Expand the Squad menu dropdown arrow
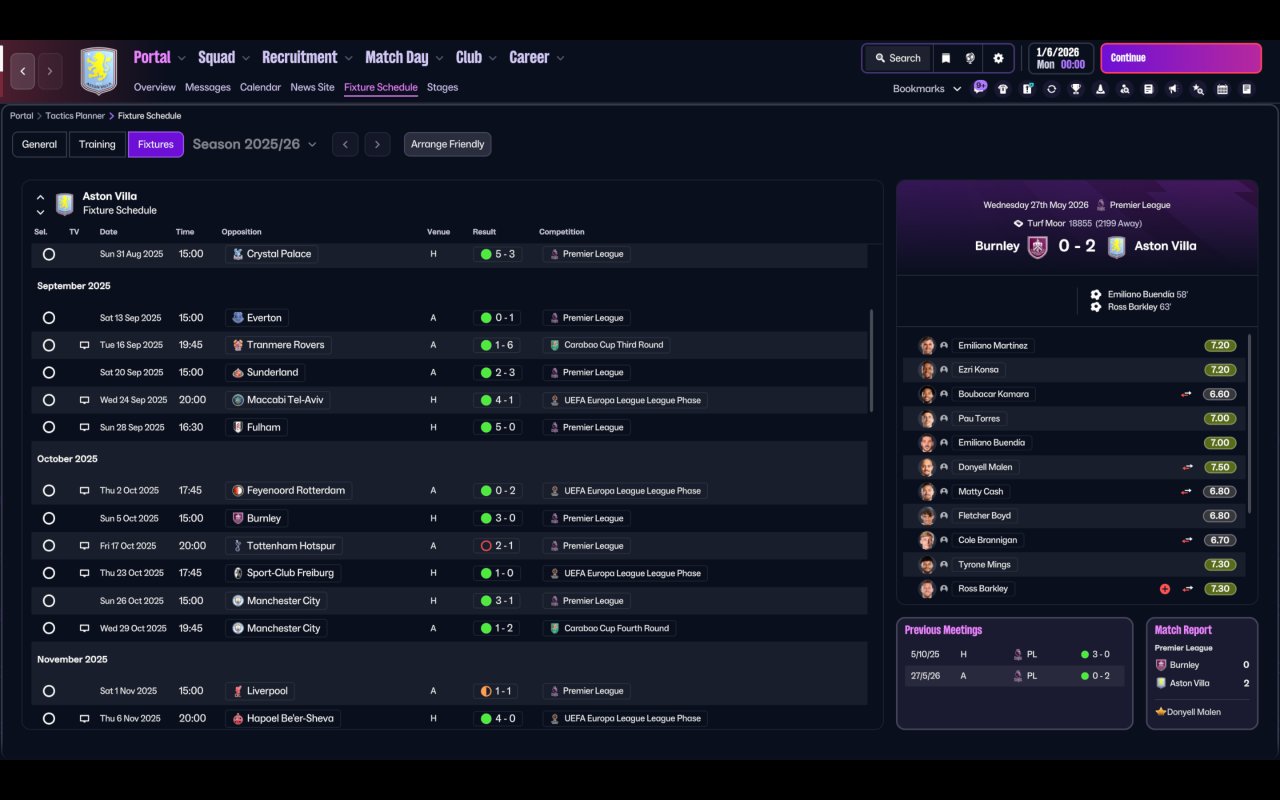The image size is (1280, 800). coord(246,59)
